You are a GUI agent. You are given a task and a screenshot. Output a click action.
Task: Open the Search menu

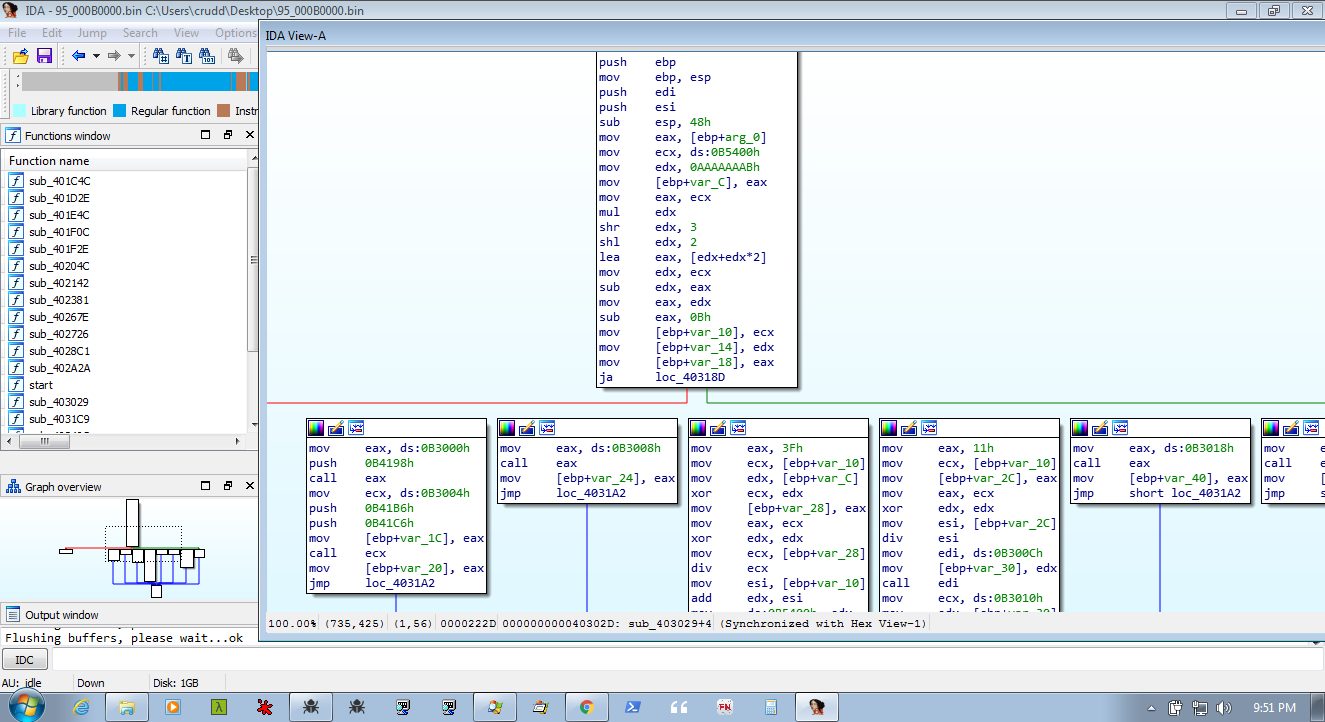(x=140, y=33)
